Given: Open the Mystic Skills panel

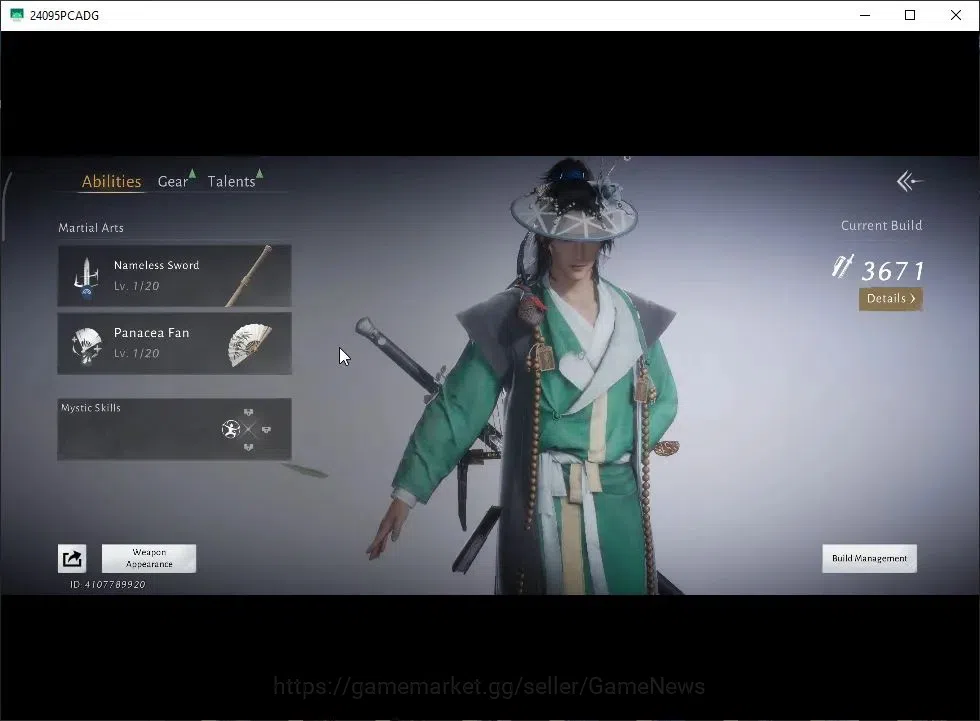Looking at the screenshot, I should tap(174, 429).
